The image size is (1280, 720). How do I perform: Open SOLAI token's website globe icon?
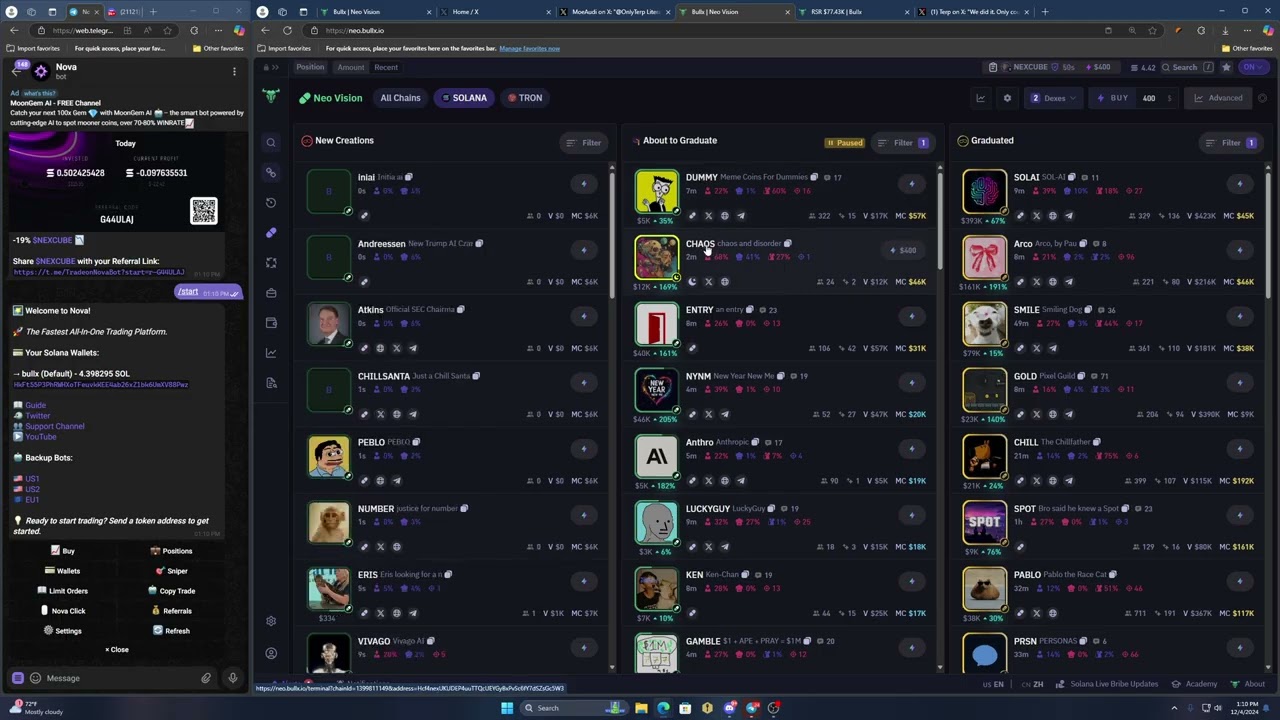pyautogui.click(x=1052, y=216)
